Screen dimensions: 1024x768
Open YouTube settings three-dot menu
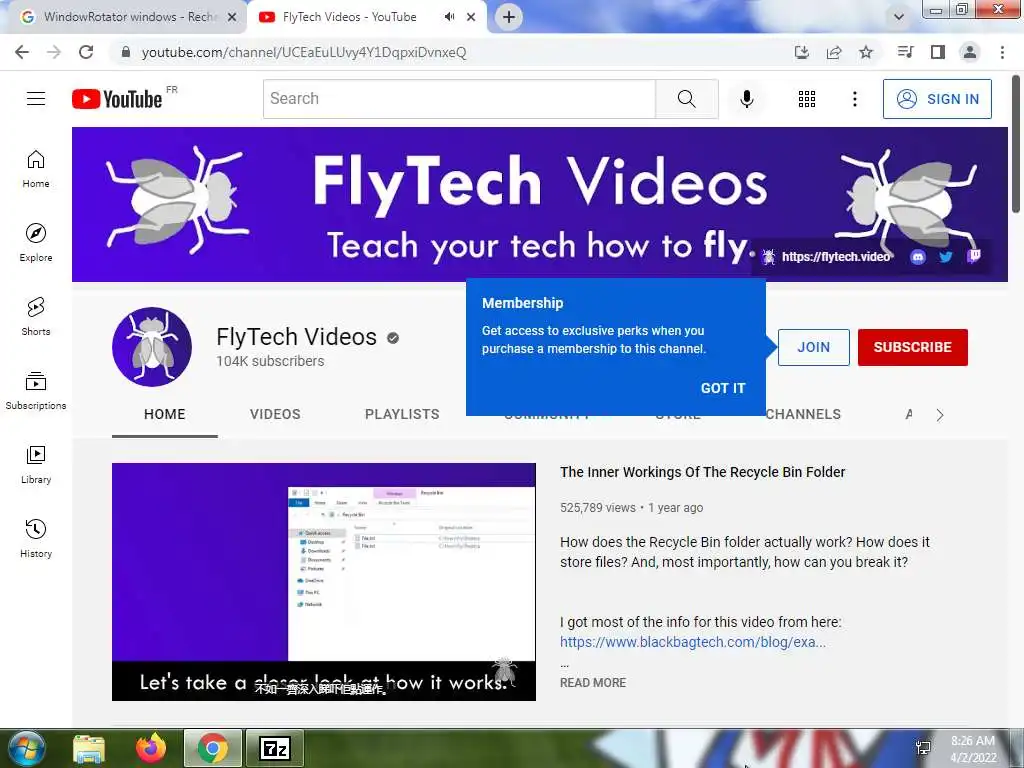[x=854, y=99]
